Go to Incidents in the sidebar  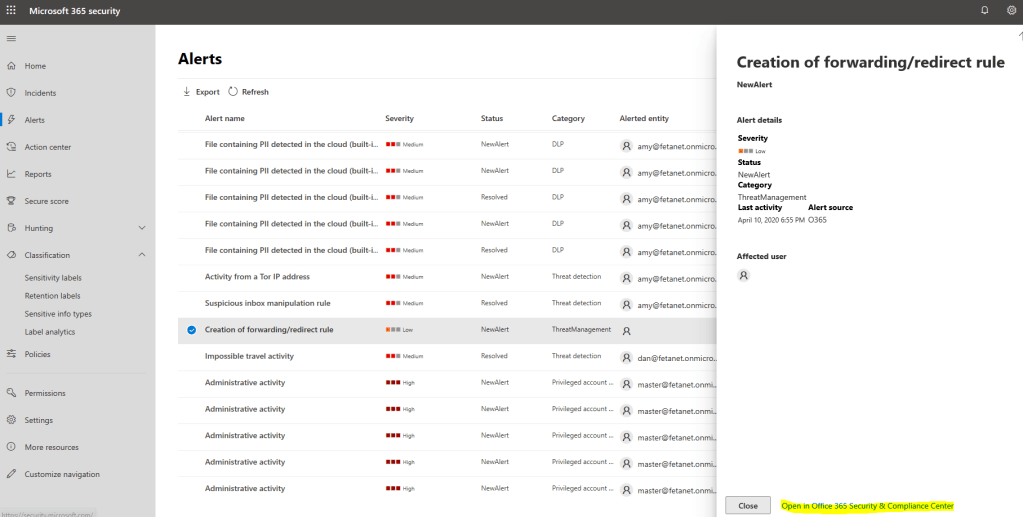[x=40, y=93]
